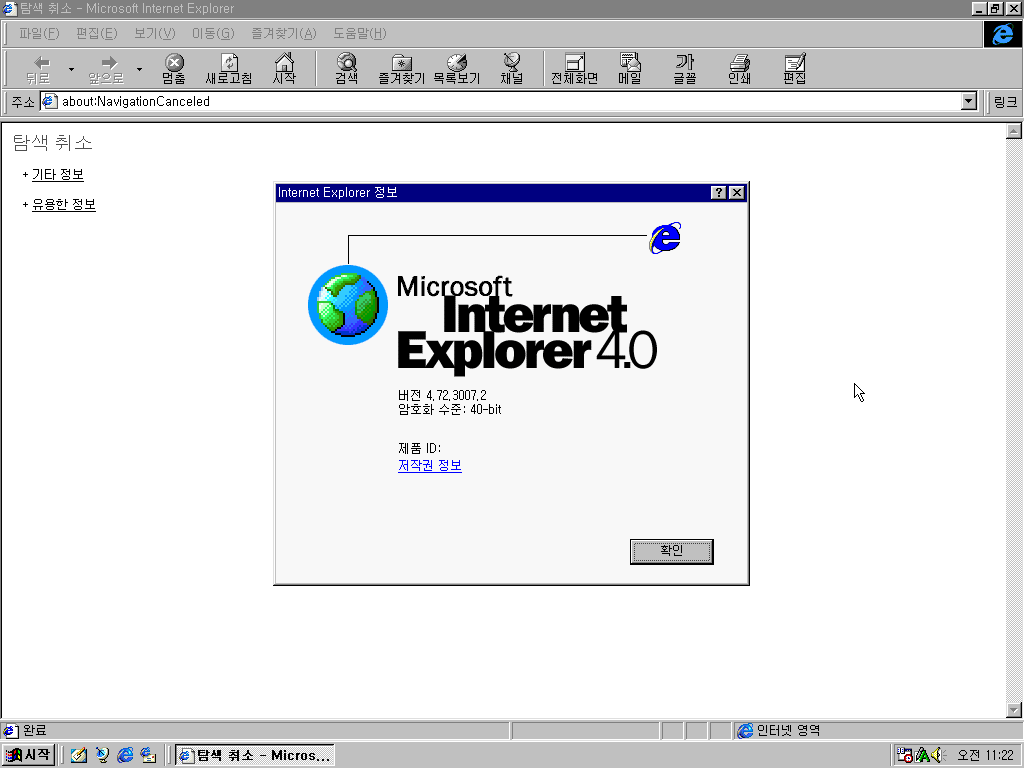The image size is (1024, 768).
Task: Open the 도움말(H) menu
Action: point(360,33)
